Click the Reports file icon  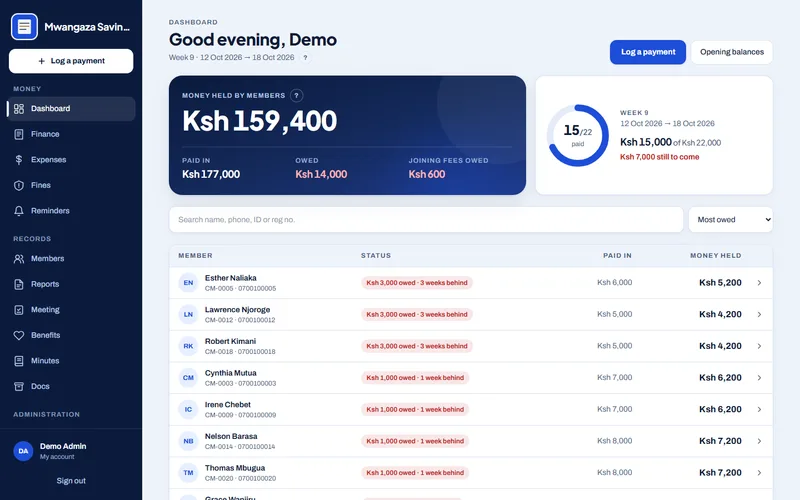point(19,284)
